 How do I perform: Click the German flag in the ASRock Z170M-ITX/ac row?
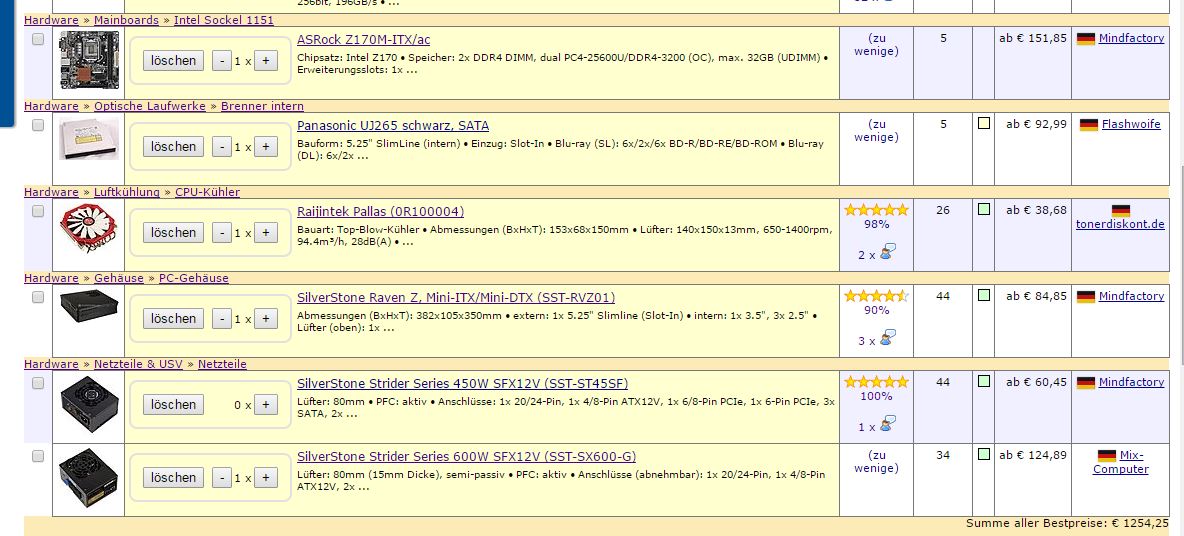1086,39
